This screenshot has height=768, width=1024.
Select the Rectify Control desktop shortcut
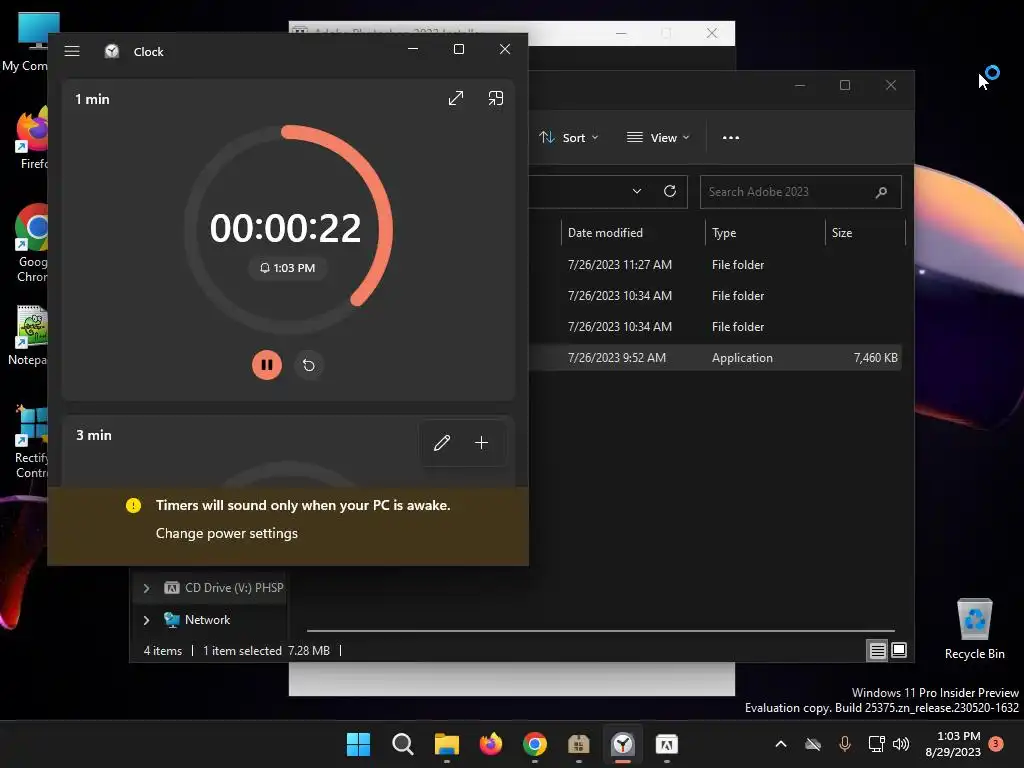pyautogui.click(x=31, y=441)
